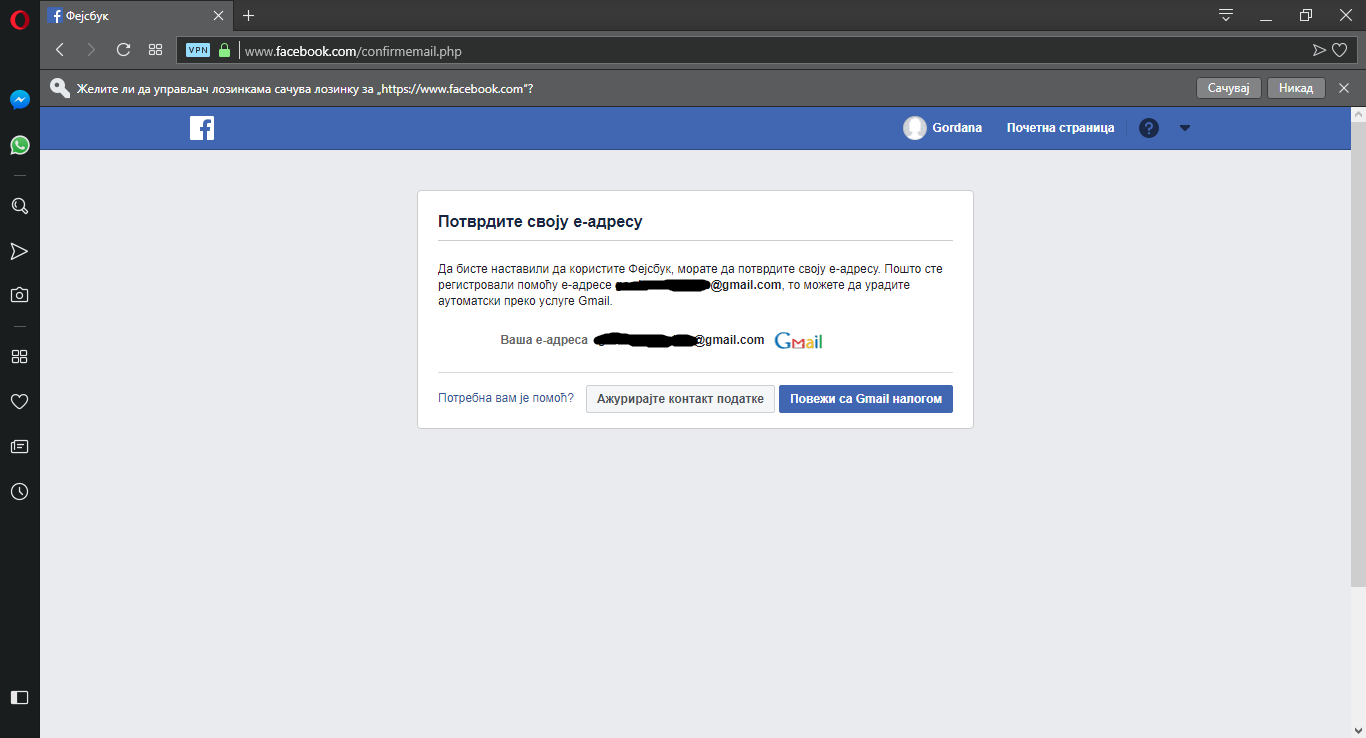Open the snapshot camera in sidebar
Screen dimensions: 1366x738
coord(20,295)
